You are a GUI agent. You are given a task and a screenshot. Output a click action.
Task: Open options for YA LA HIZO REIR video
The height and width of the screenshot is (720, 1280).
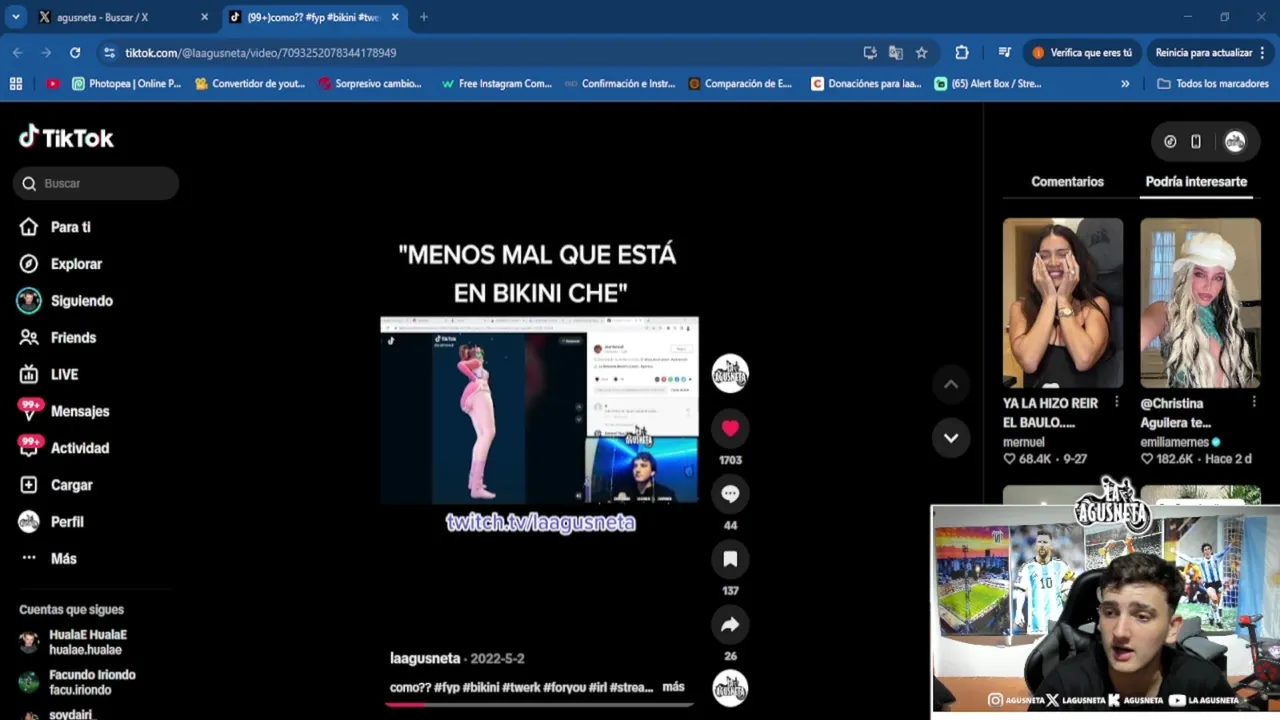[x=1117, y=402]
